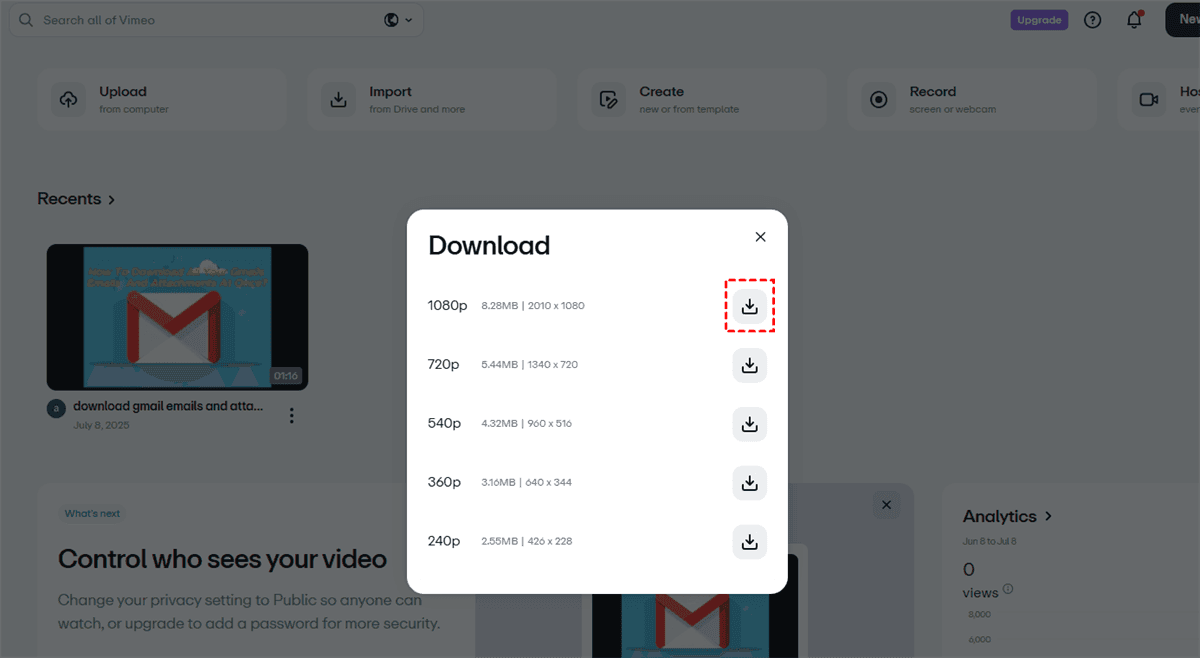This screenshot has height=658, width=1200.
Task: Click the video camera card icon
Action: point(1148,99)
